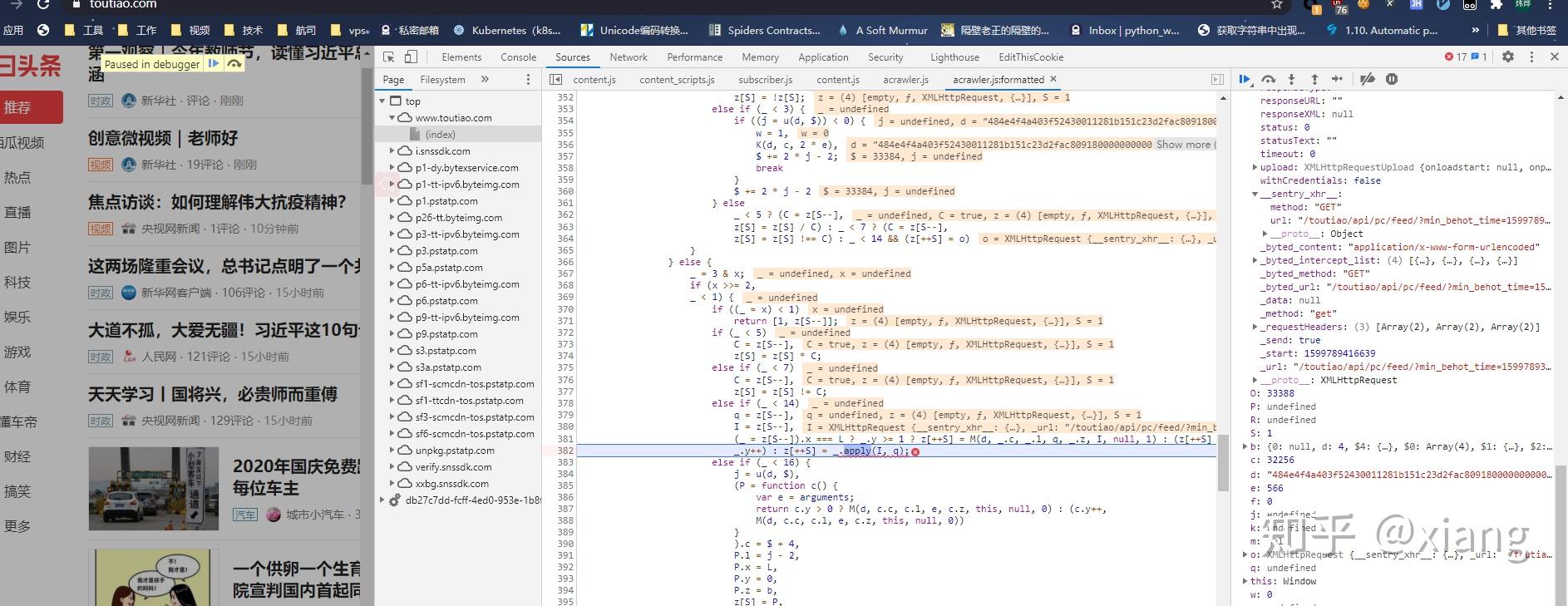
Task: Close the acrawler.js:formatted tab
Action: coord(1053,79)
